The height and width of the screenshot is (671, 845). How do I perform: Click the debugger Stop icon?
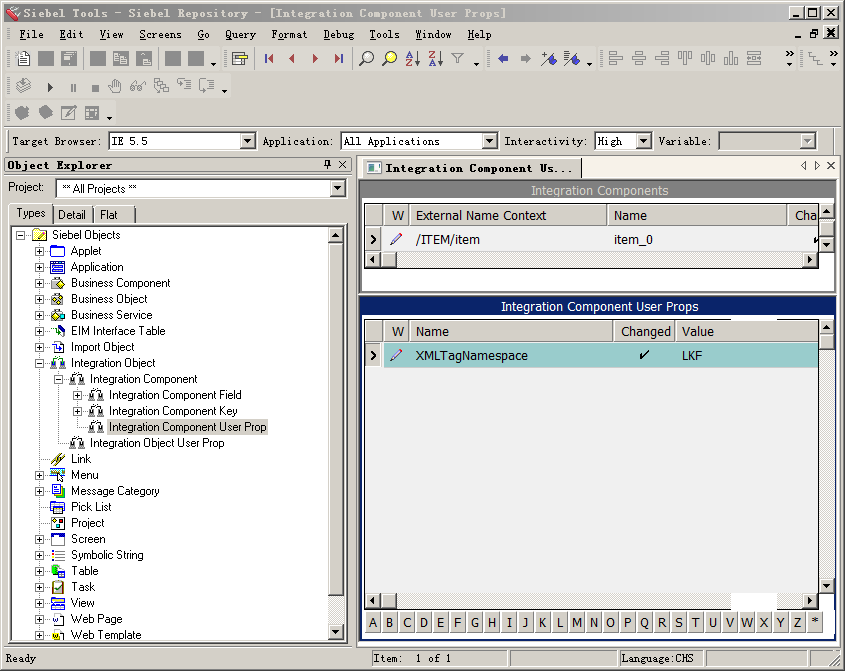click(x=95, y=87)
